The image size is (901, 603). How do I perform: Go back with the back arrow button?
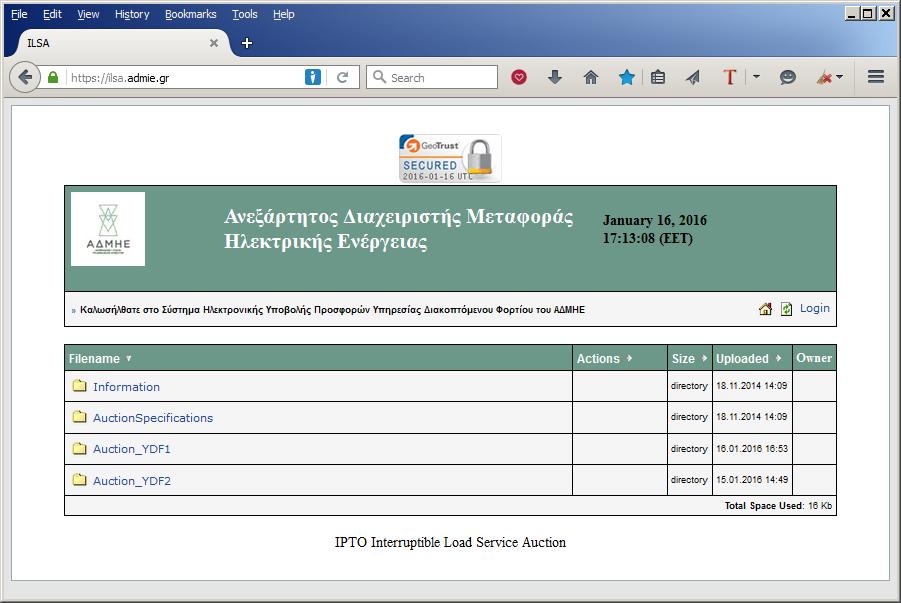coord(25,77)
